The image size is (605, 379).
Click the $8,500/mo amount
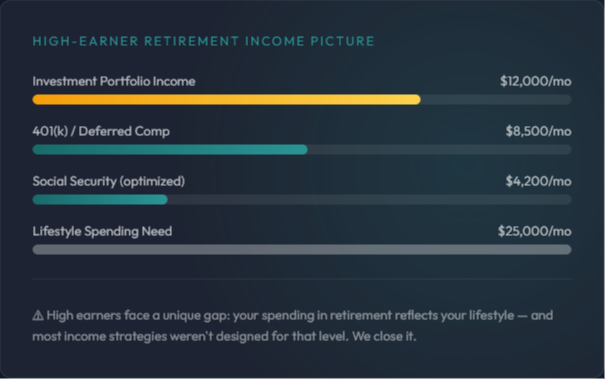538,131
